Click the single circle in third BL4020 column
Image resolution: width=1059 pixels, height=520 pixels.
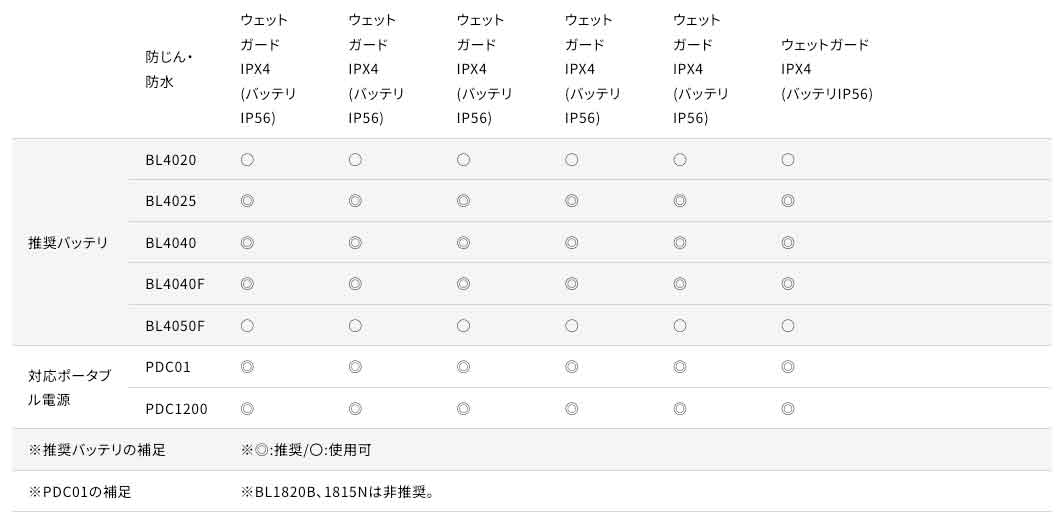click(463, 160)
